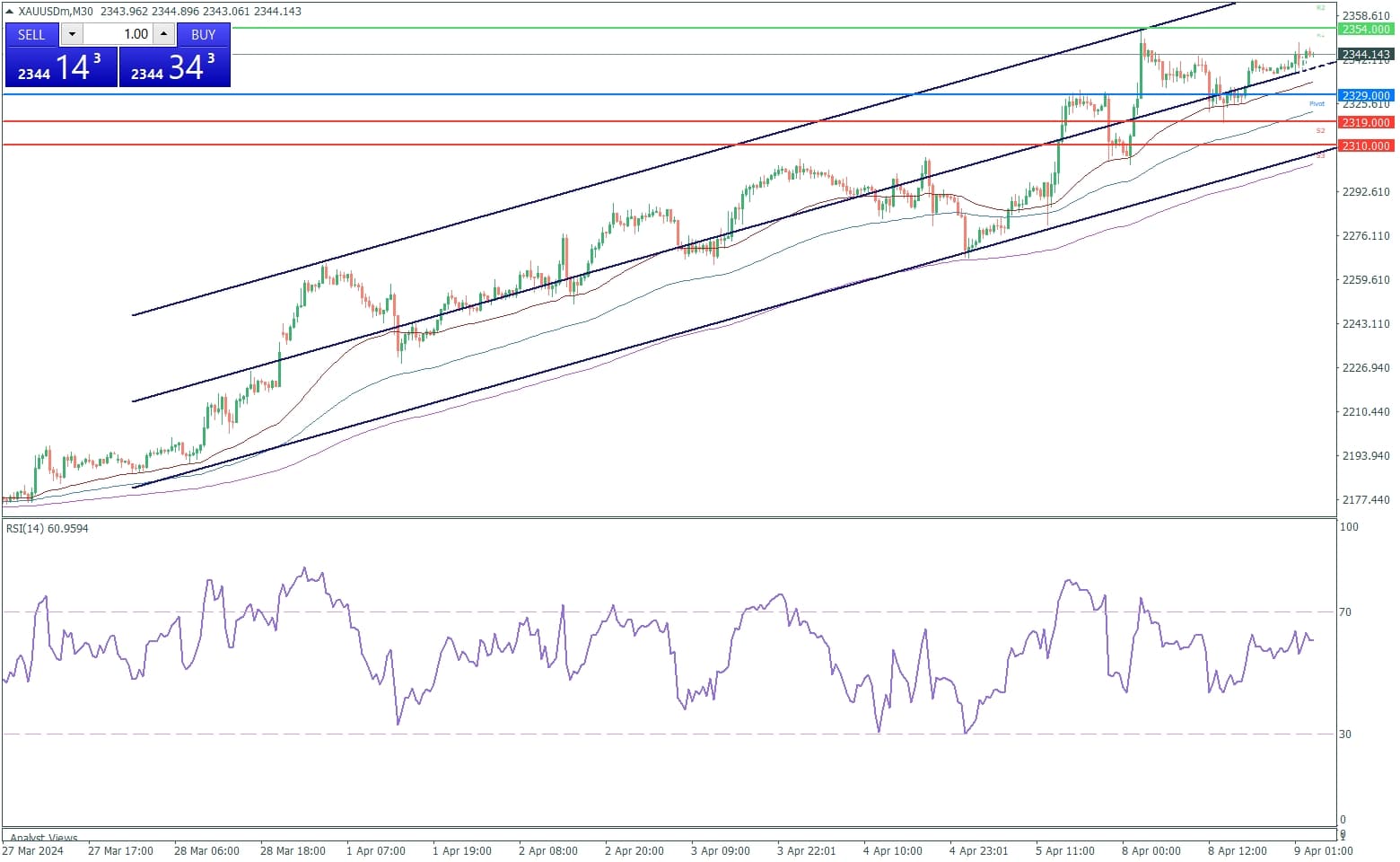Click the 1 Apr 07:00 time axis label
The width and height of the screenshot is (1400, 862).
pos(376,851)
